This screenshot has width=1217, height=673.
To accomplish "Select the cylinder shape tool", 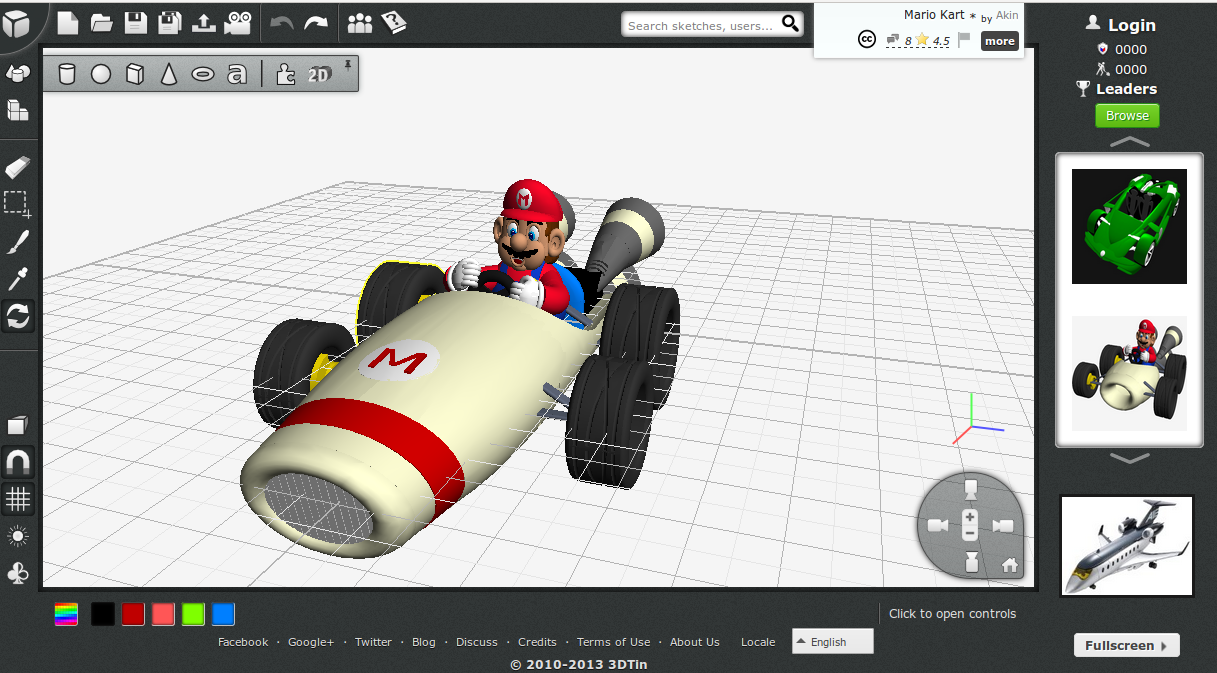I will coord(67,74).
